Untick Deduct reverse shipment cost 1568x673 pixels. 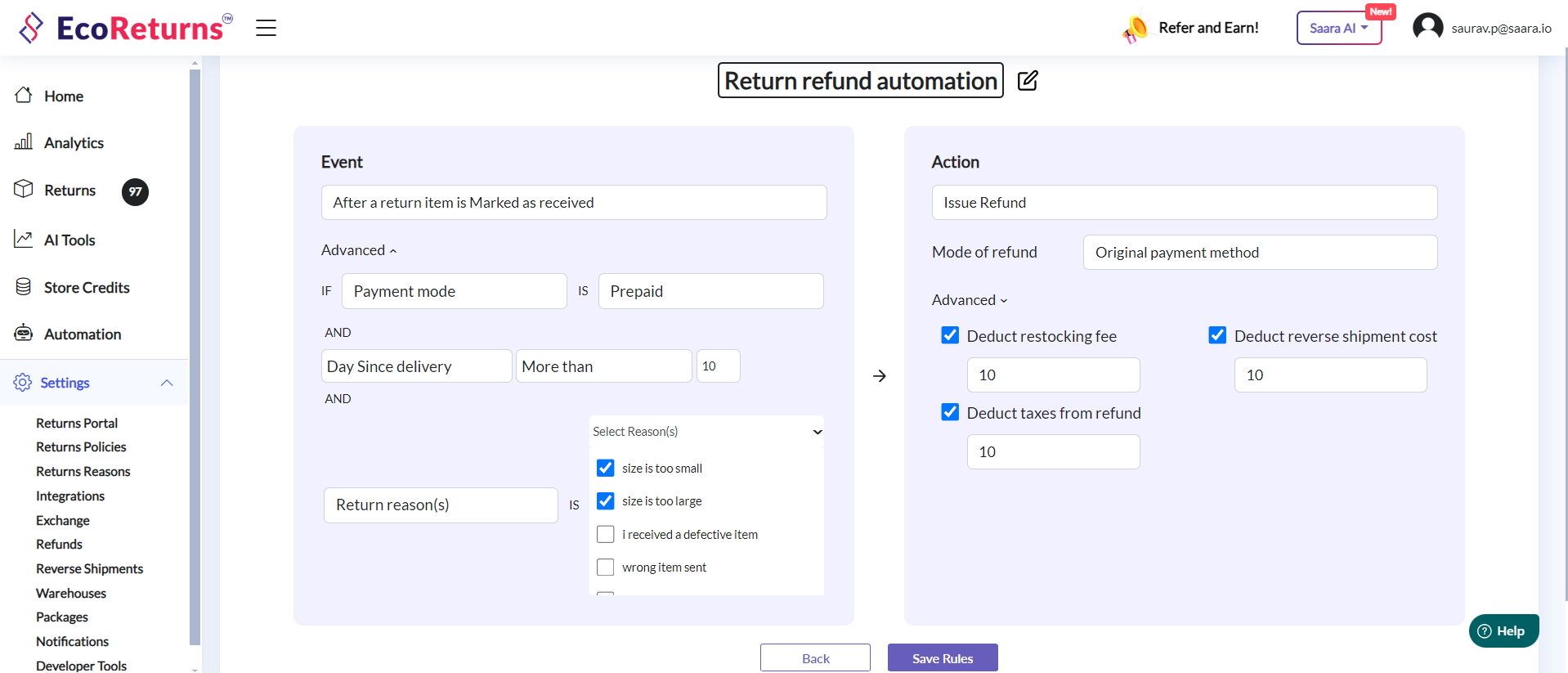[1217, 335]
